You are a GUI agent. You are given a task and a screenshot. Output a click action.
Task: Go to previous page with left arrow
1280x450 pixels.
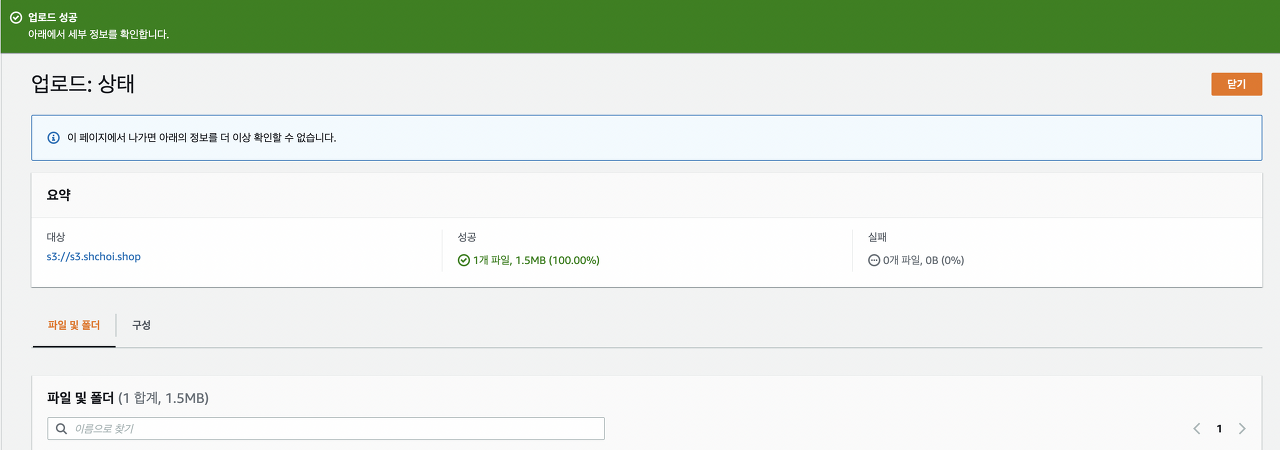coord(1197,428)
